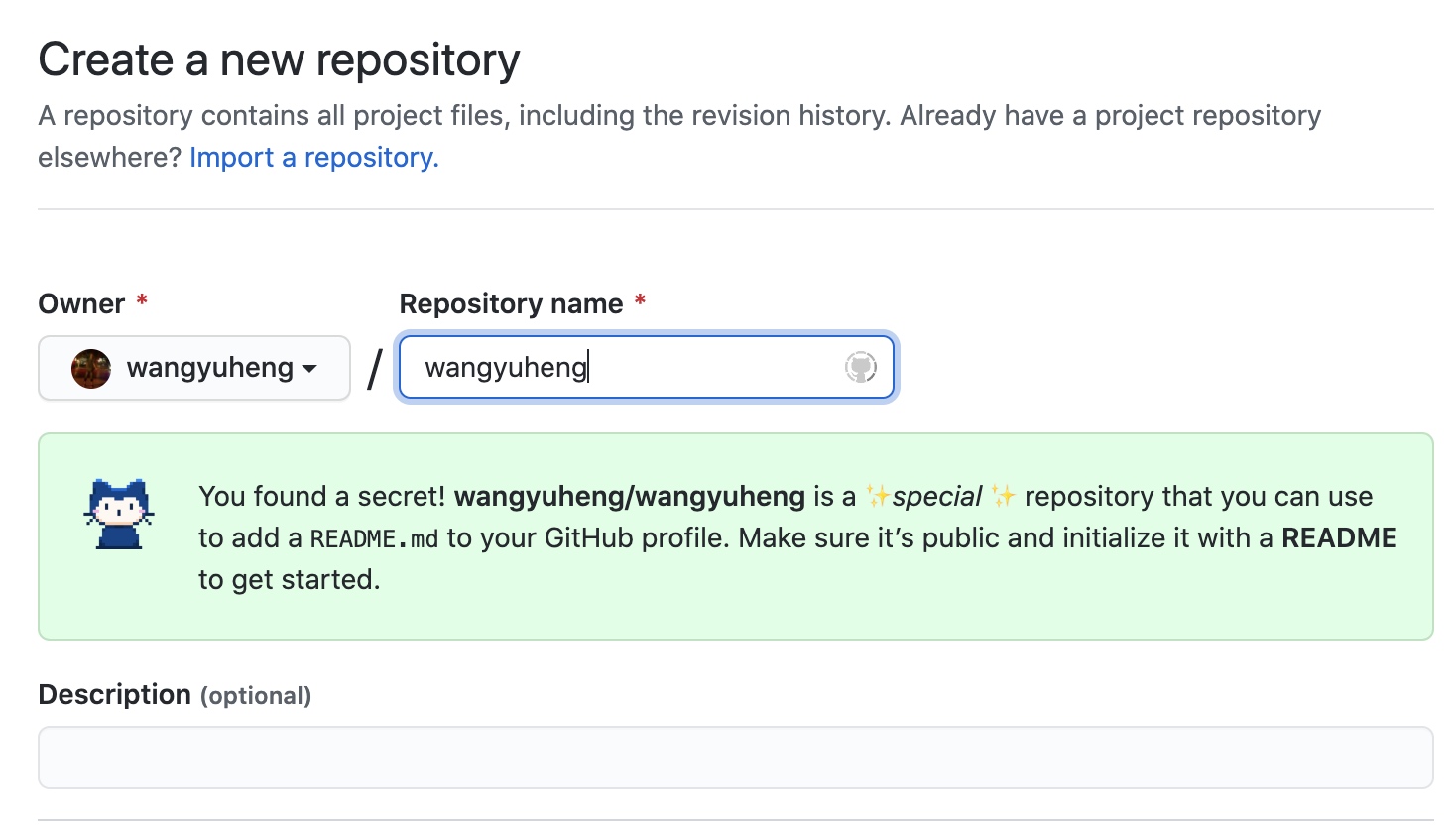Click the owner avatar picture
Screen dimensions: 1456x831
pyautogui.click(x=91, y=369)
